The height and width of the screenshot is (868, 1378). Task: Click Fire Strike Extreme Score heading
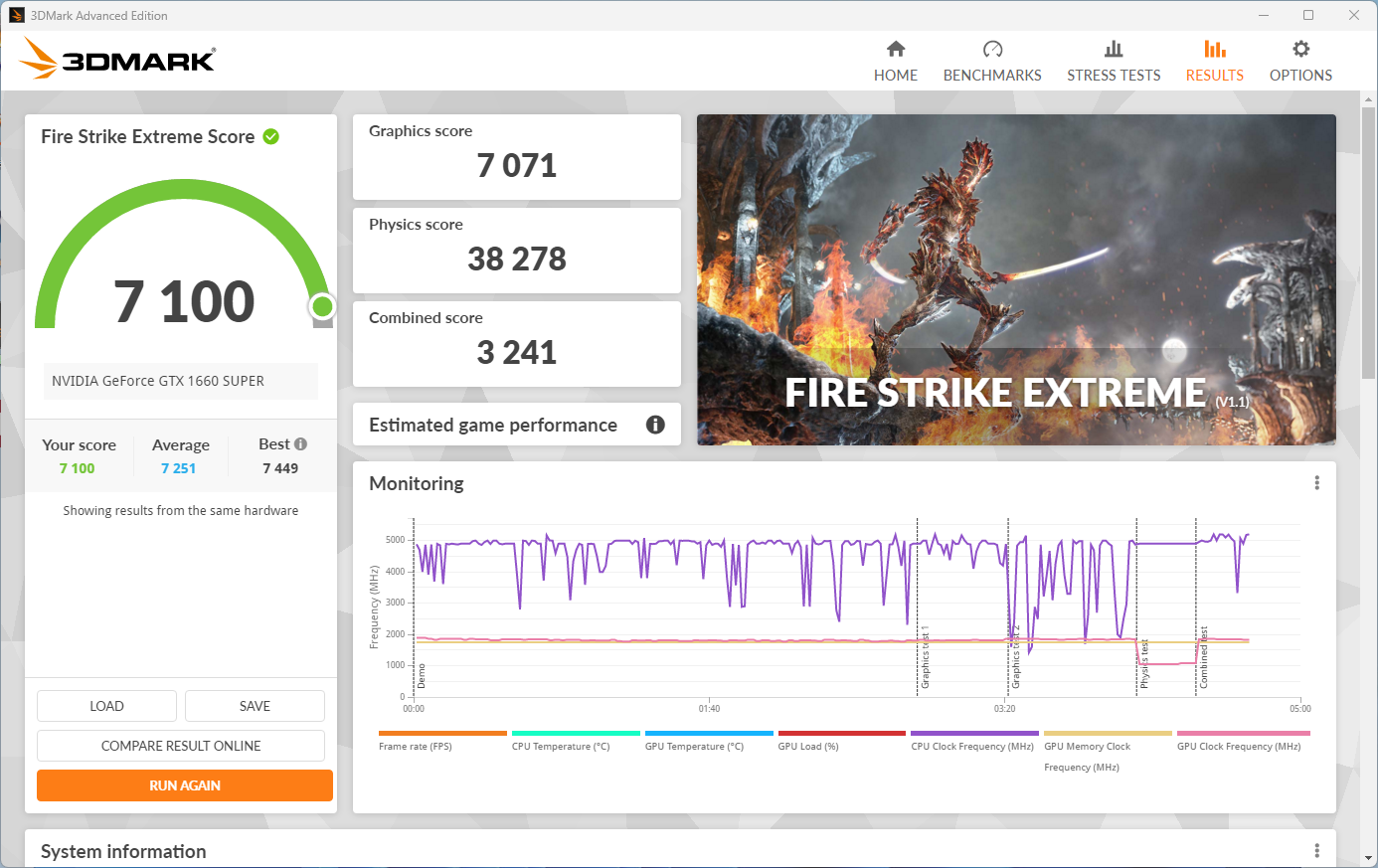coord(148,137)
